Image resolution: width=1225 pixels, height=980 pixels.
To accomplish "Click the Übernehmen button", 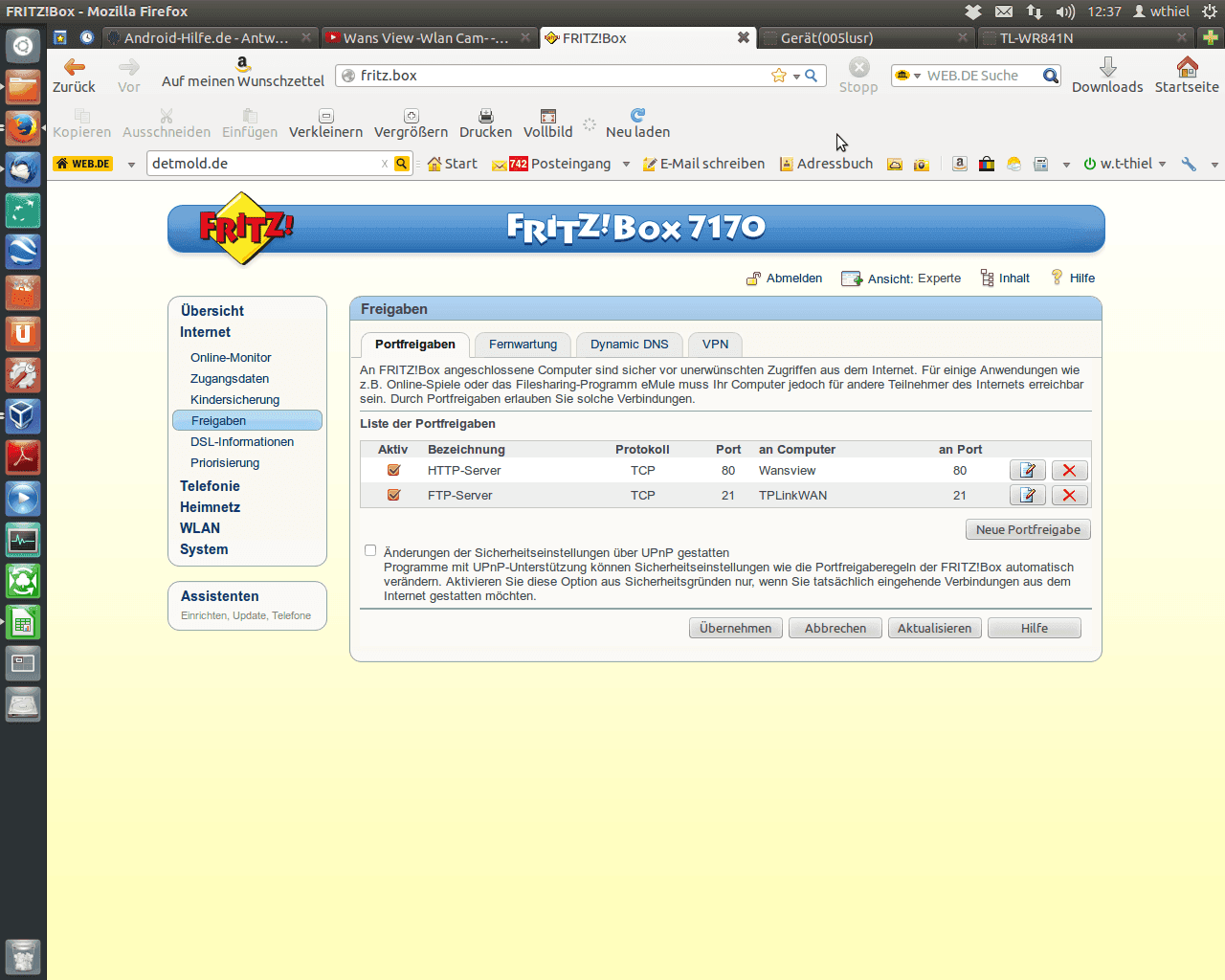I will [x=735, y=628].
